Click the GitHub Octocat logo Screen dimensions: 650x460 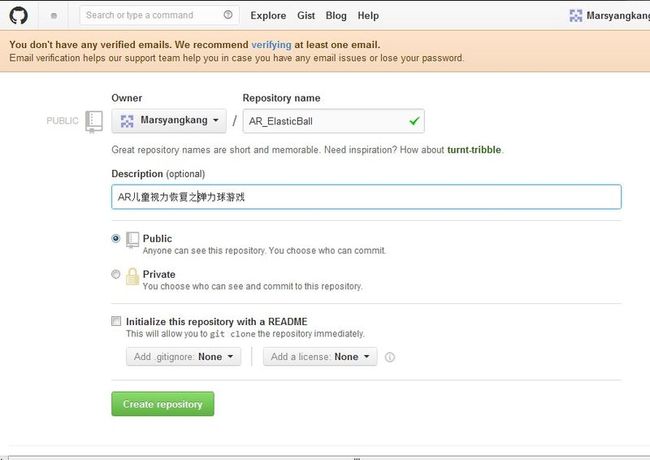[x=19, y=16]
